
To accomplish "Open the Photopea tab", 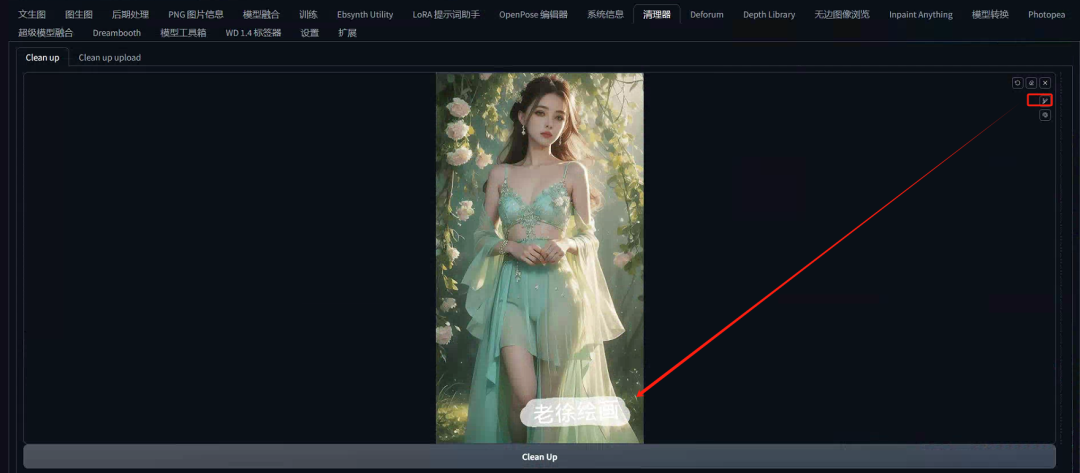I will (x=1046, y=14).
